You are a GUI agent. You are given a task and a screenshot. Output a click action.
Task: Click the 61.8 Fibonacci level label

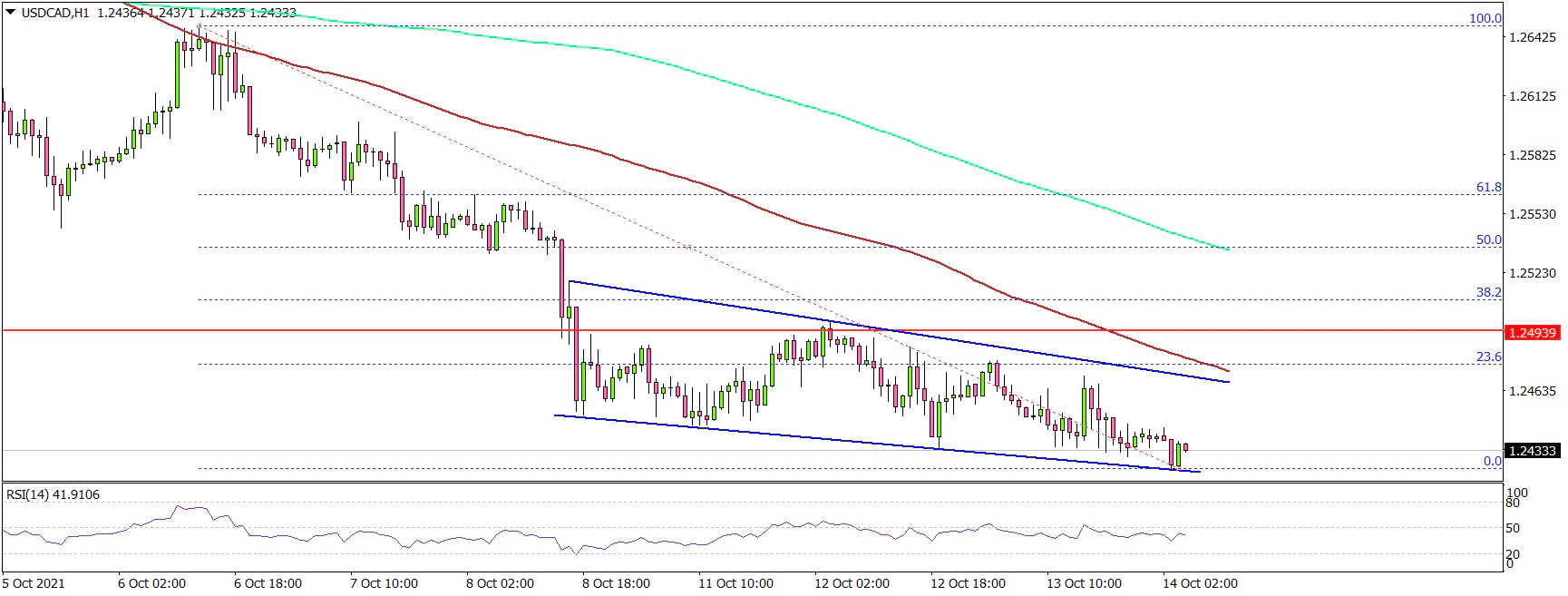pyautogui.click(x=1488, y=187)
